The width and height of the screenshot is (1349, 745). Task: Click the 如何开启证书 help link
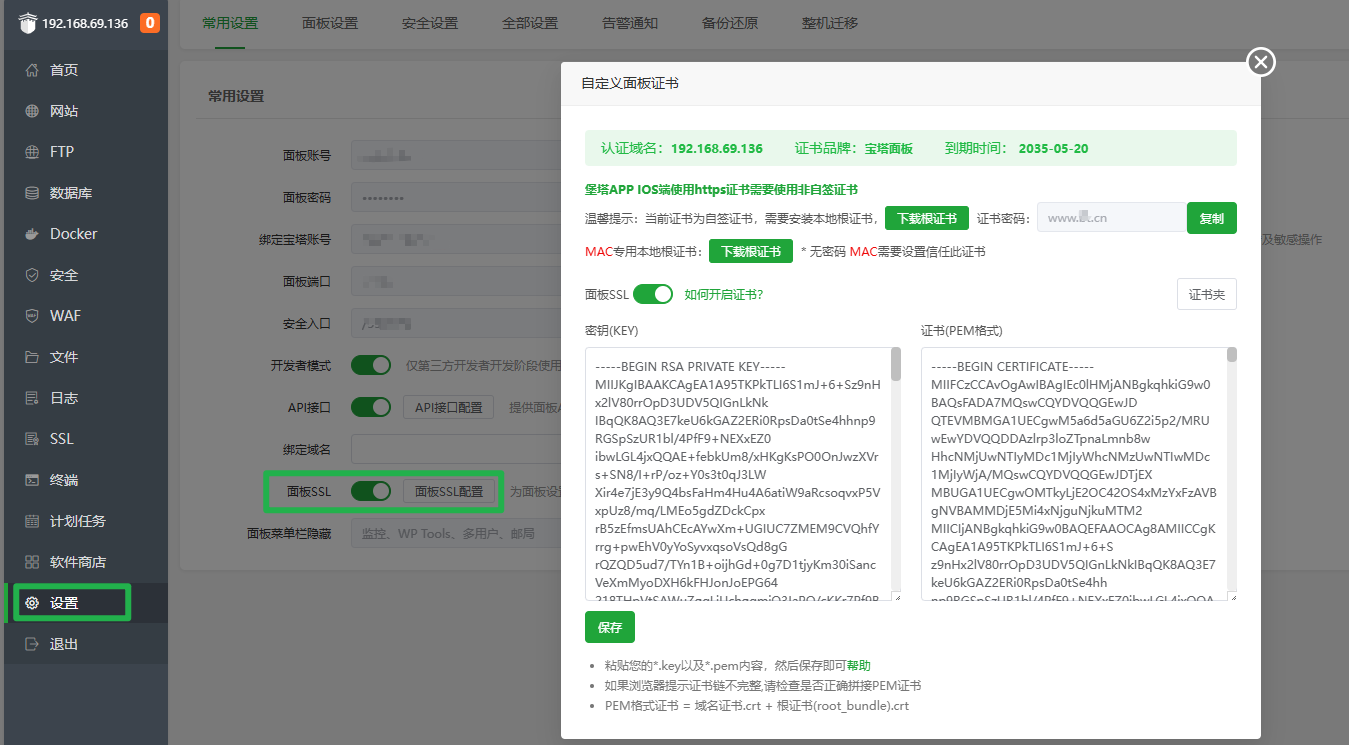(723, 295)
